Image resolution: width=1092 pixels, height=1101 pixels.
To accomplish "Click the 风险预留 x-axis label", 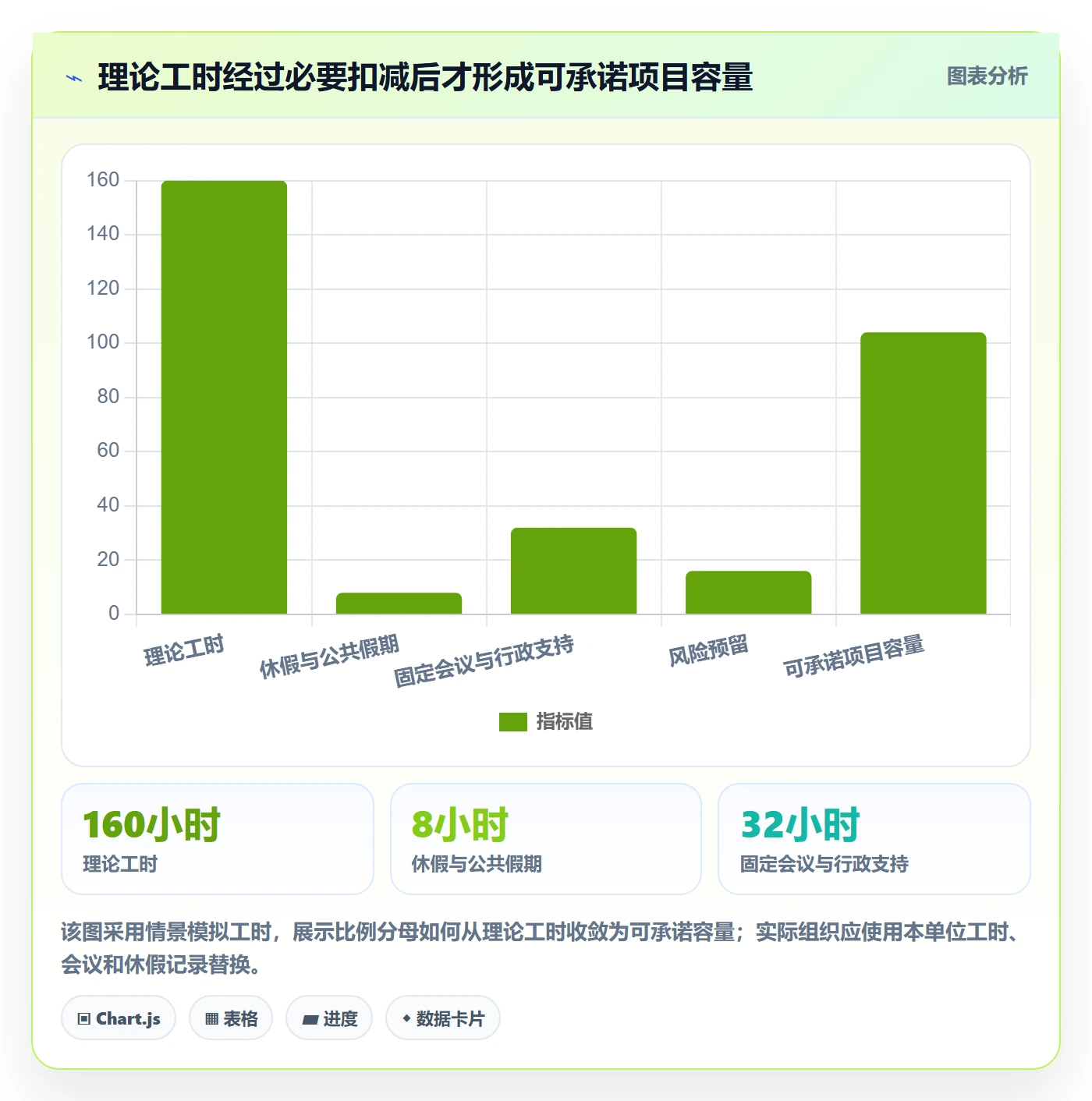I will [708, 650].
